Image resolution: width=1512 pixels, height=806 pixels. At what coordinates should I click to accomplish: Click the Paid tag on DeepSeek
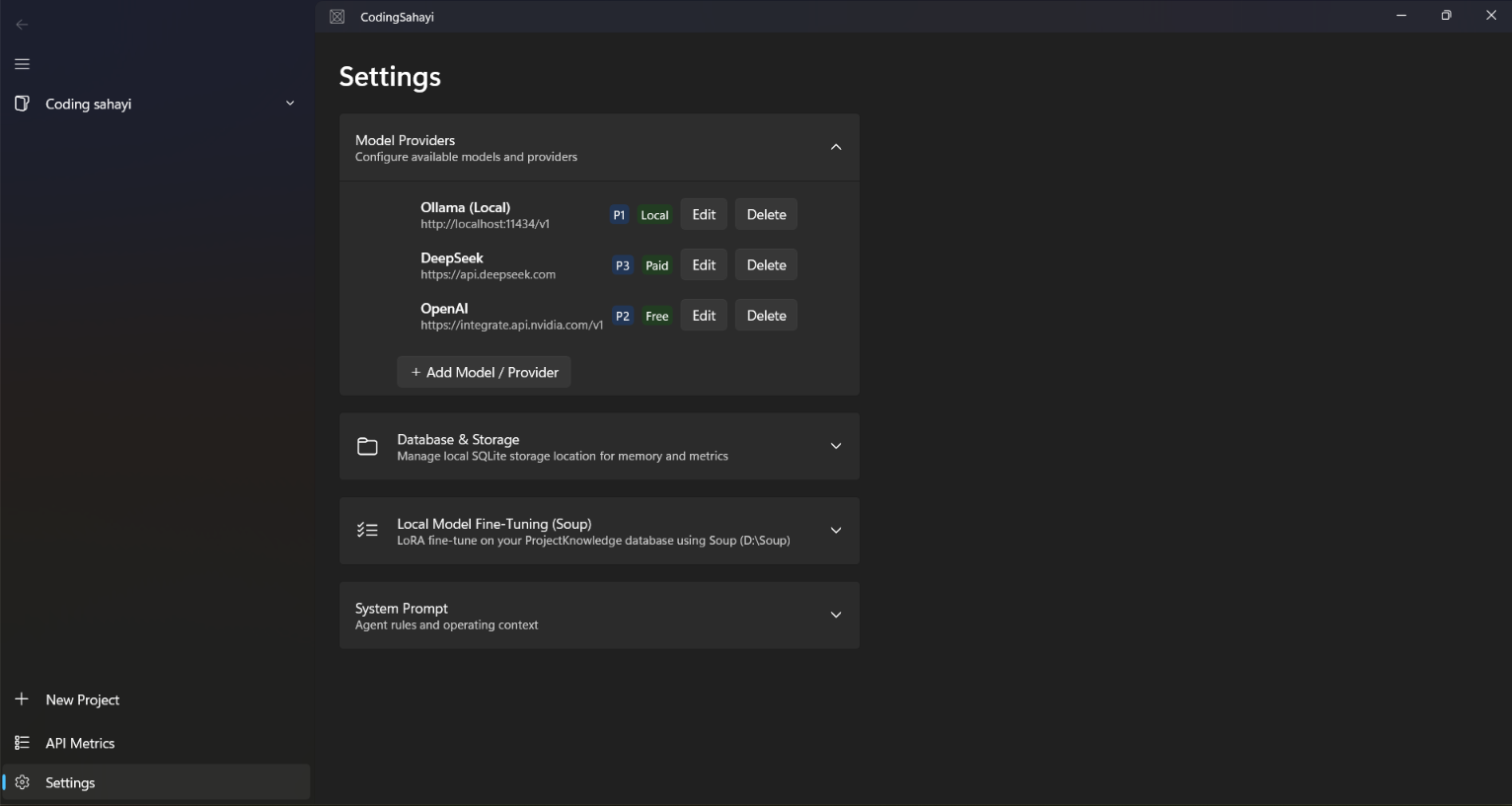click(x=656, y=265)
